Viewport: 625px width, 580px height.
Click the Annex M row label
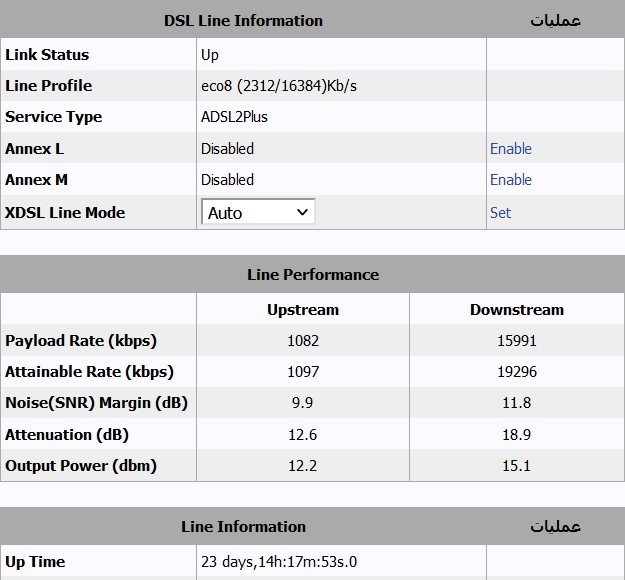tap(36, 180)
